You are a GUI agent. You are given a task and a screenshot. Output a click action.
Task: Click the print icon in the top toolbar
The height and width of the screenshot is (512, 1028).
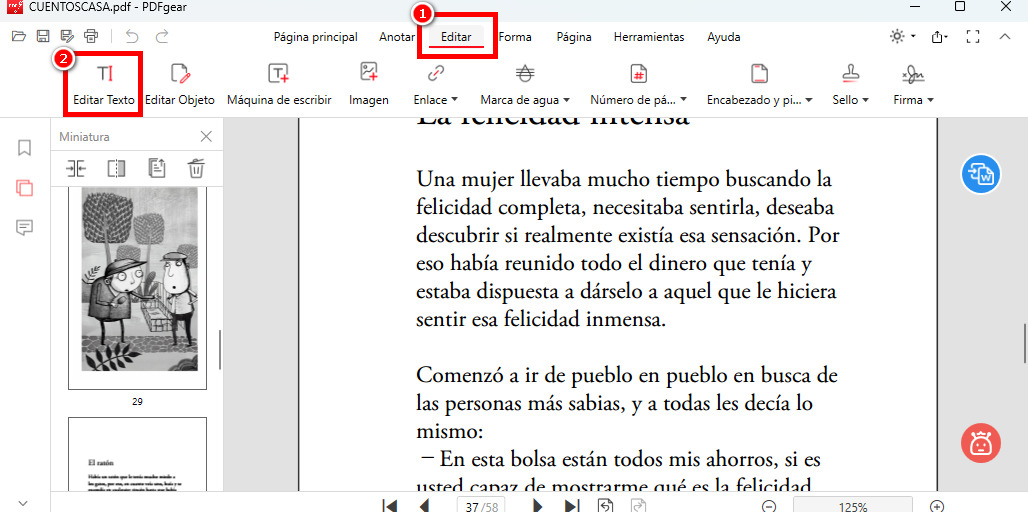point(91,37)
